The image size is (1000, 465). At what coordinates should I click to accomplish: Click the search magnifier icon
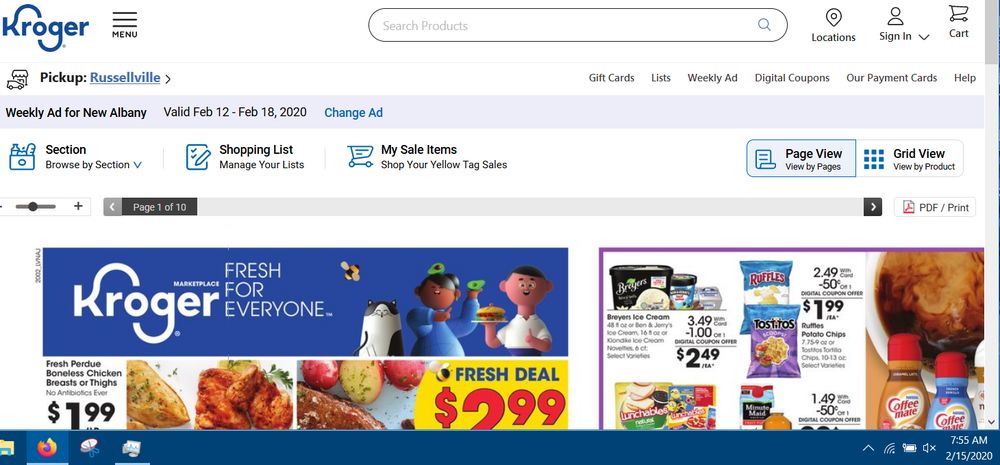pos(763,25)
